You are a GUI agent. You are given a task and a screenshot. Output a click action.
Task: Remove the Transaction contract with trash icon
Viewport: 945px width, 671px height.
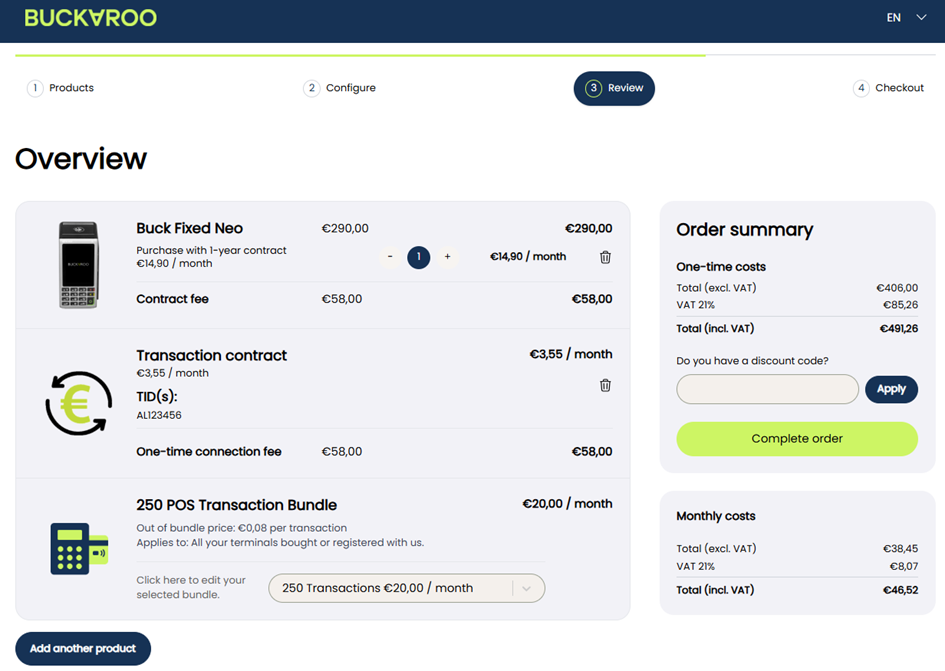[605, 385]
